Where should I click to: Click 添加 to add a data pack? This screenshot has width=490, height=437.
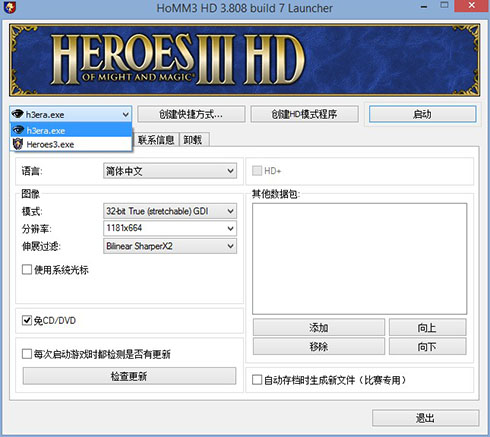pyautogui.click(x=319, y=327)
